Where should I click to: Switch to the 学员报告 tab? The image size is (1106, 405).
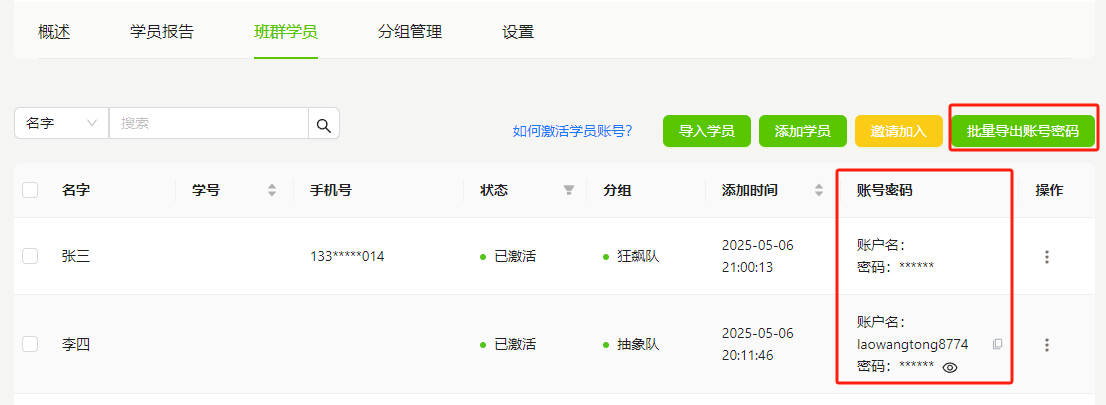(x=162, y=32)
